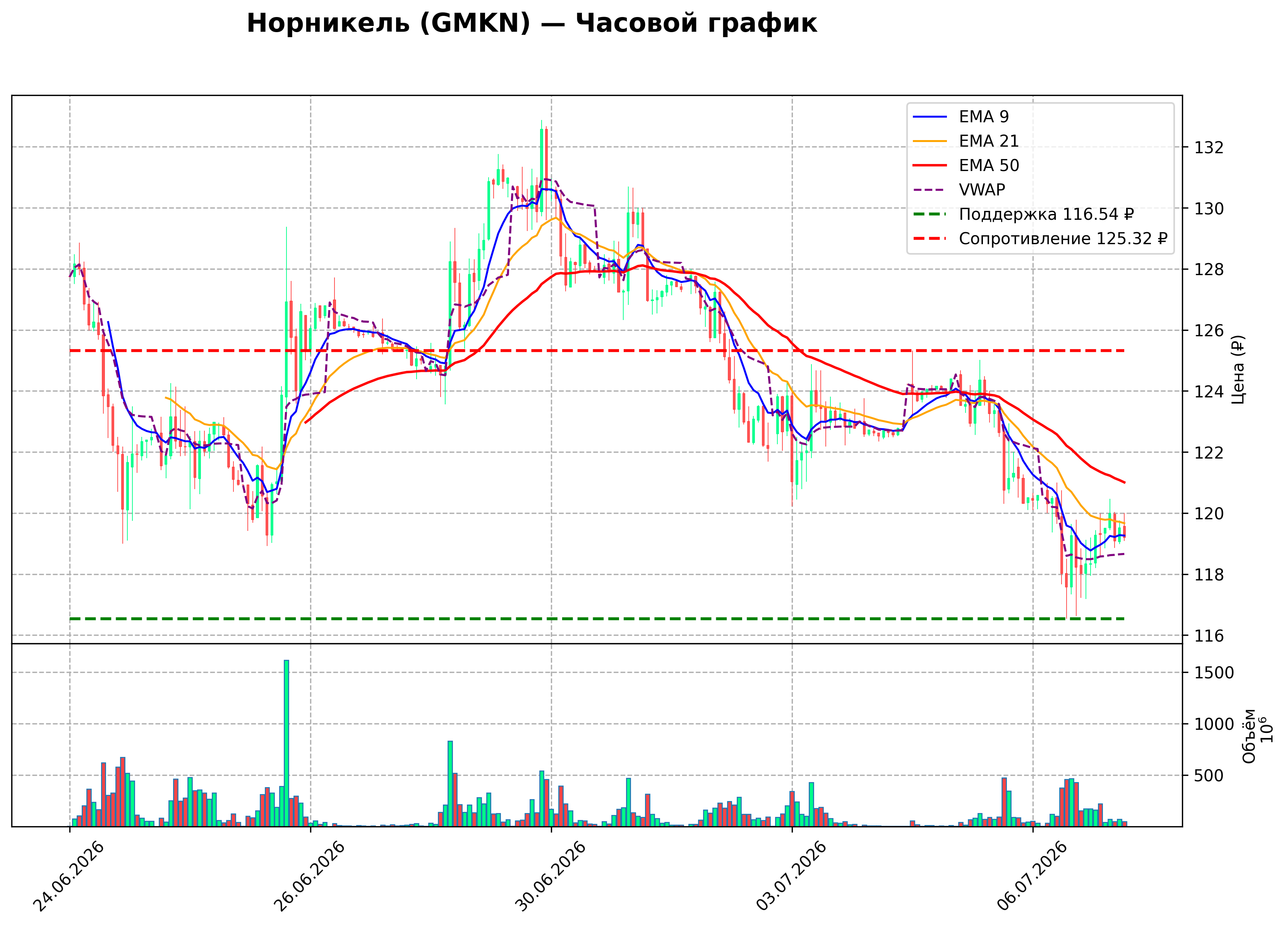Click the orange EMA 21 legend line sample
Screen dimensions: 1288x926
coord(930,141)
